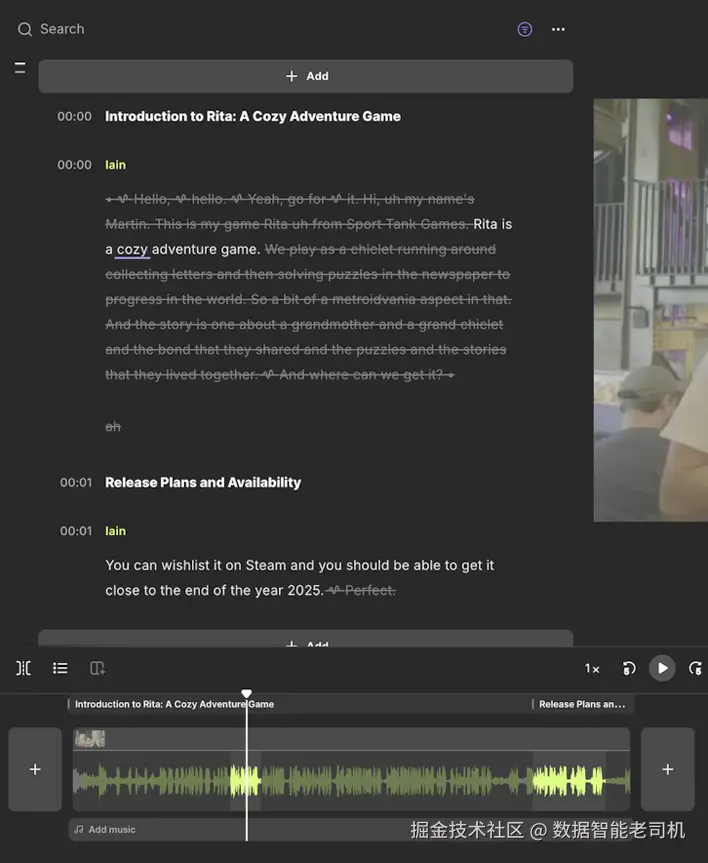Click the Search input field

(62, 29)
